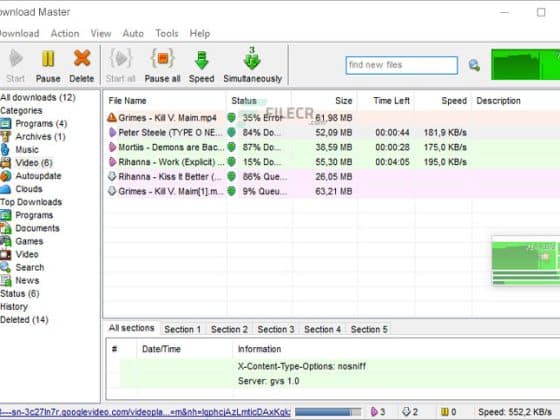This screenshot has width=560, height=420.
Task: Sort by the Status column header
Action: click(259, 101)
